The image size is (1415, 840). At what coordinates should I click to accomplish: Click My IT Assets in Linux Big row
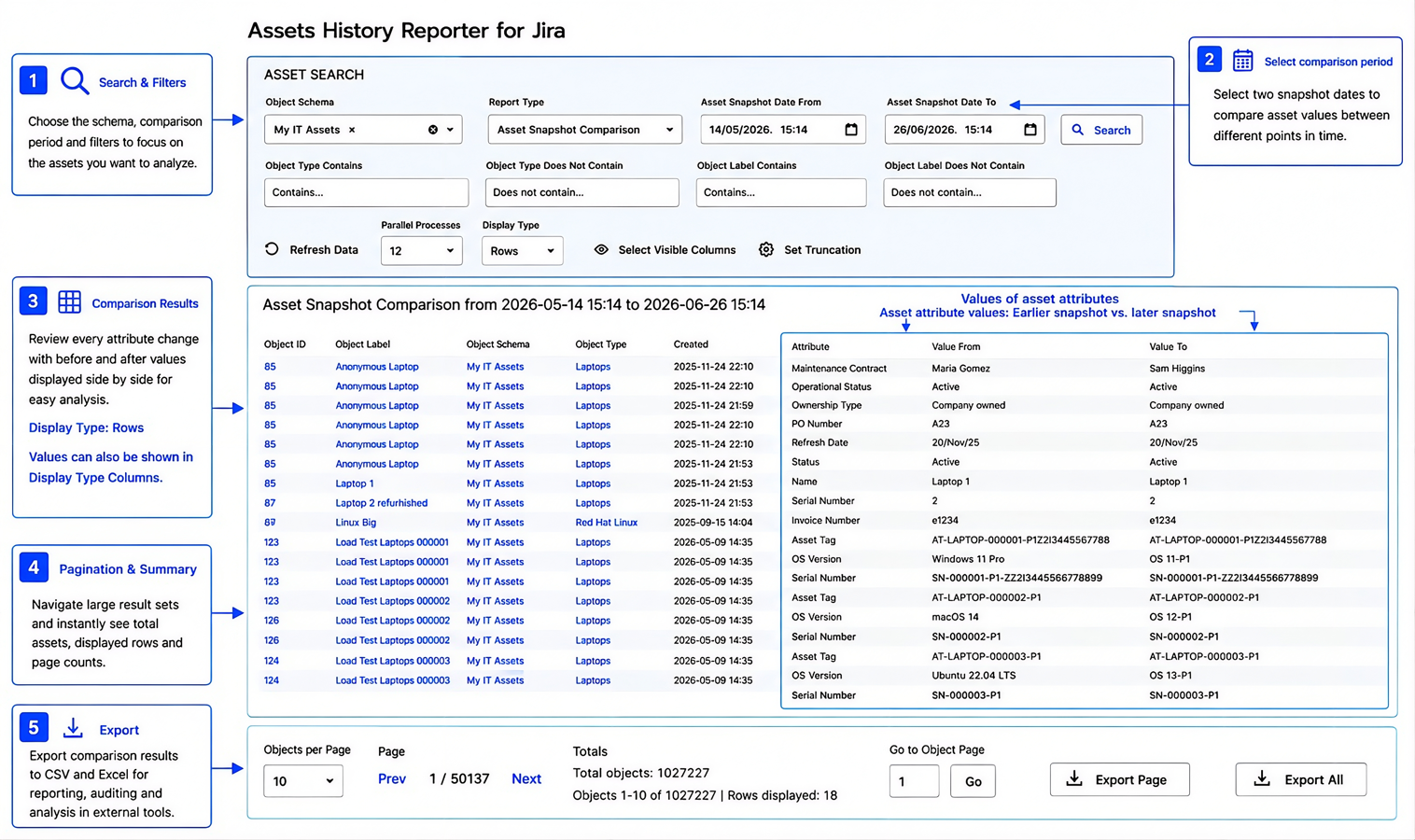pyautogui.click(x=495, y=523)
